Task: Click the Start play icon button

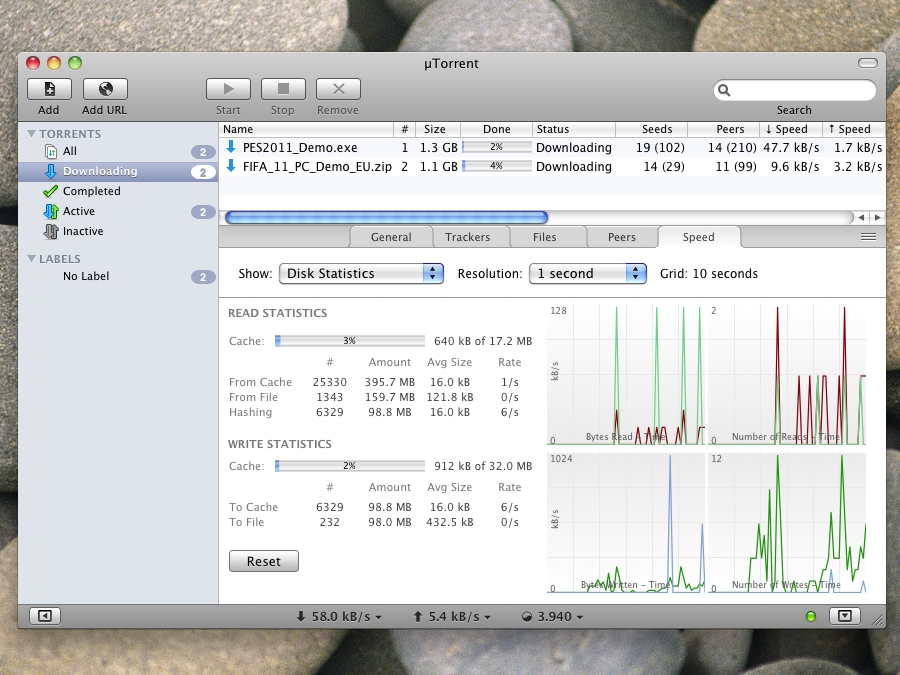Action: click(x=228, y=89)
